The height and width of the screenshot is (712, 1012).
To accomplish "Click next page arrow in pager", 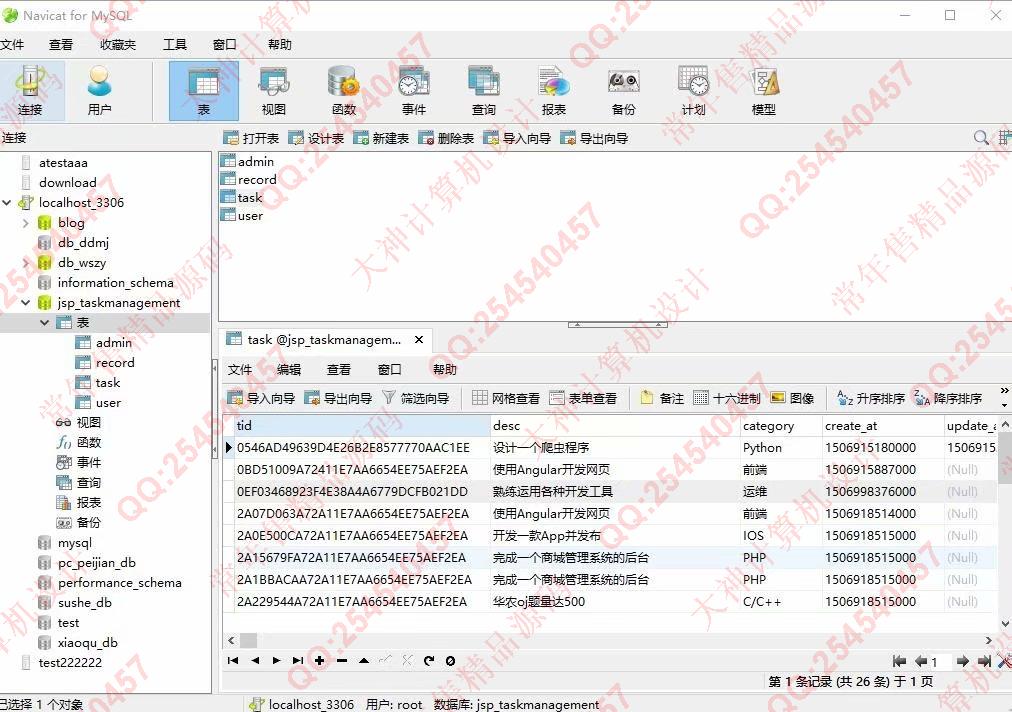I will tap(962, 661).
